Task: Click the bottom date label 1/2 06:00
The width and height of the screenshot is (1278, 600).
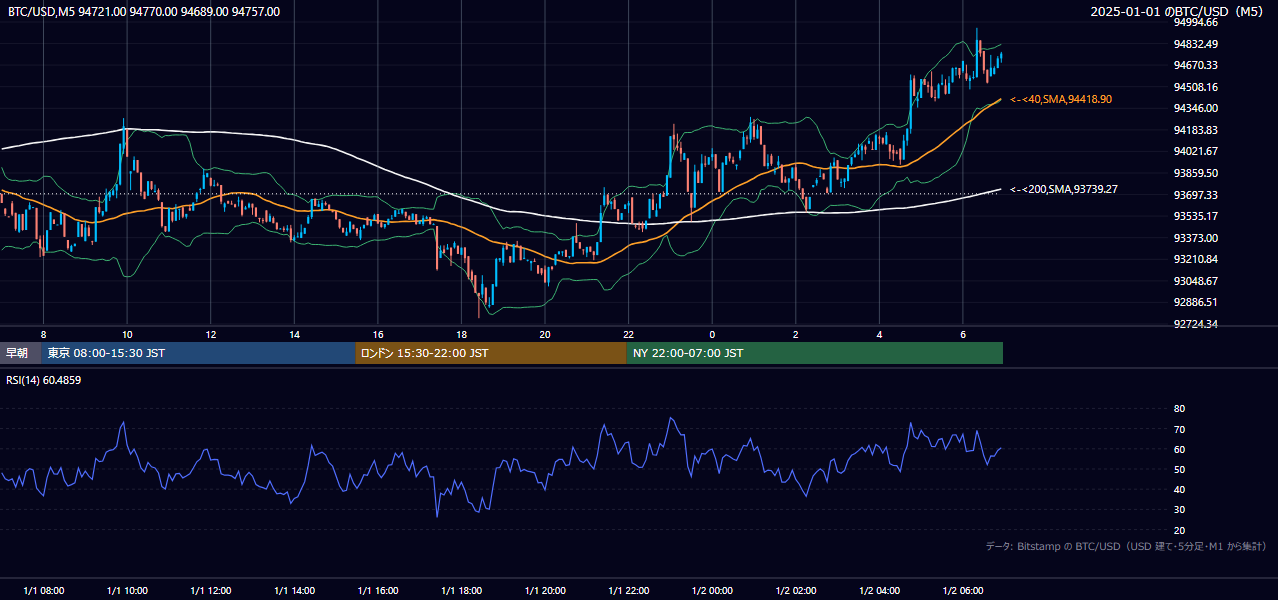Action: pos(963,591)
